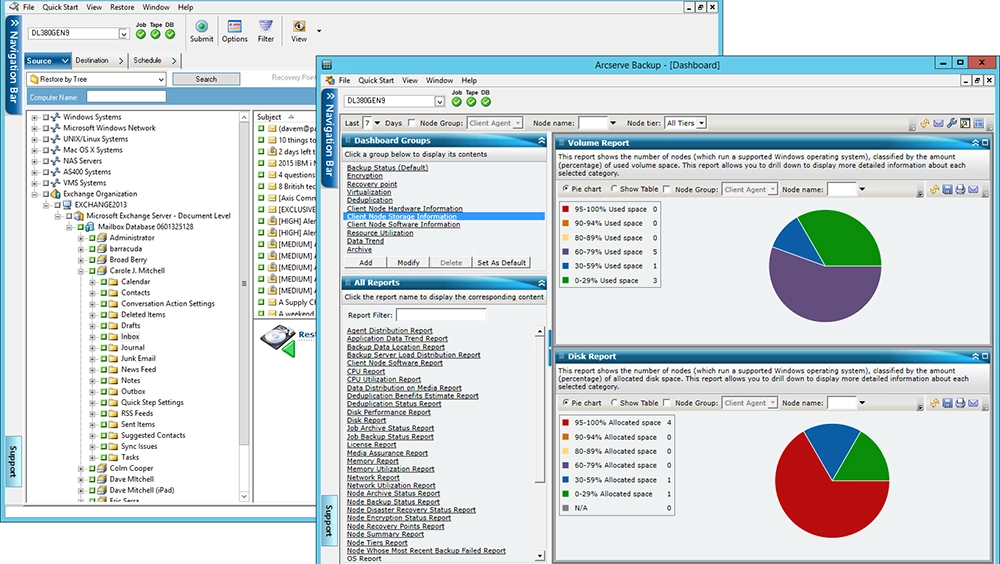1000x564 pixels.
Task: Open the Options toolbar icon
Action: tap(234, 27)
